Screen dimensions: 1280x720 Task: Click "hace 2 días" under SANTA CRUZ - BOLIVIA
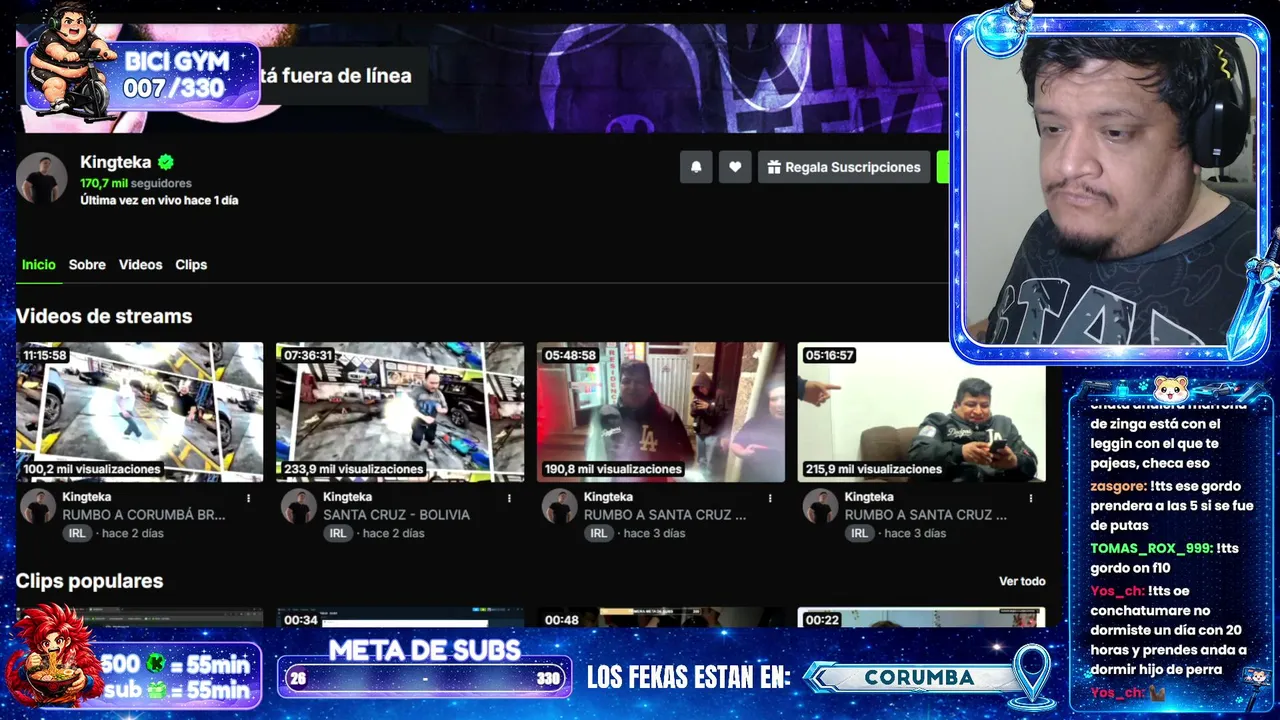(394, 534)
